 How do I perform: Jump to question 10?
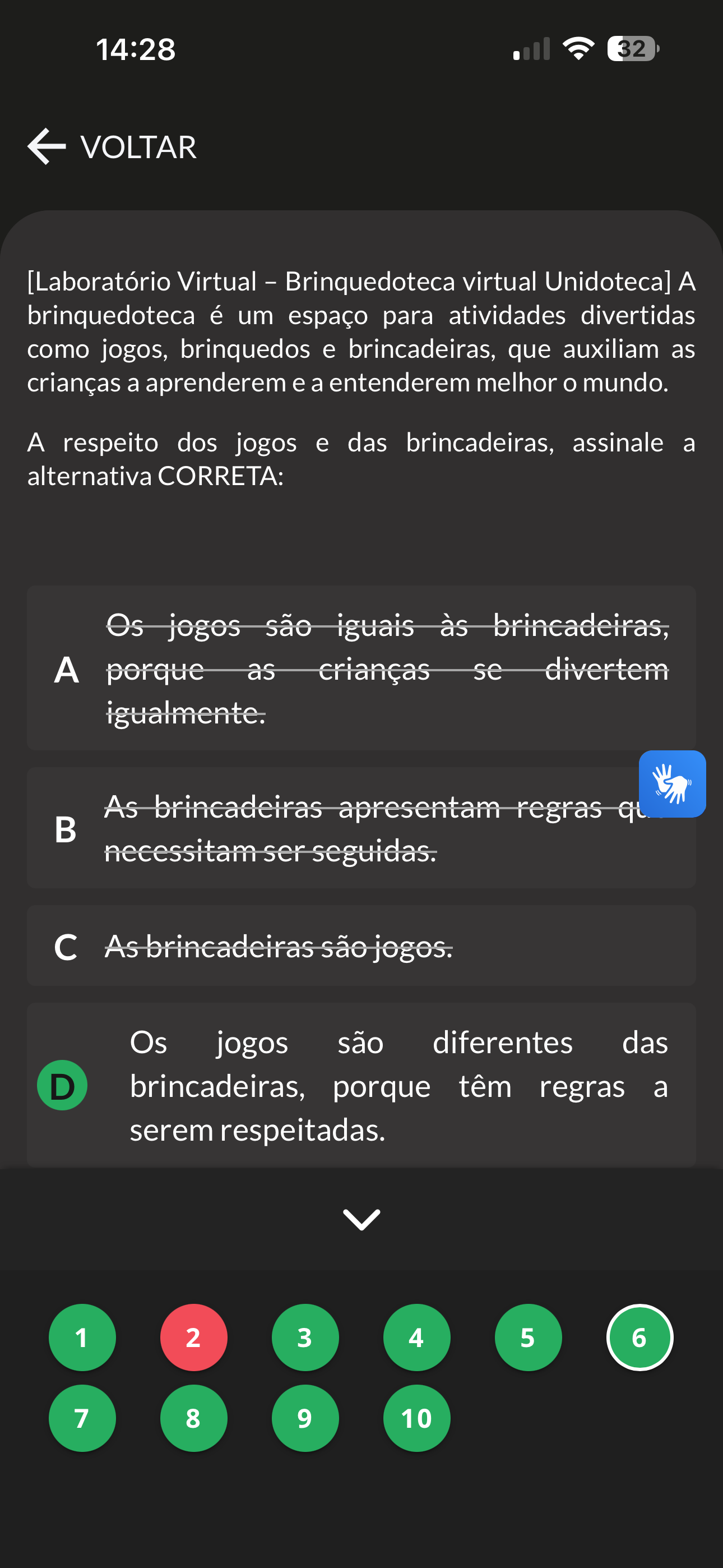click(417, 1418)
